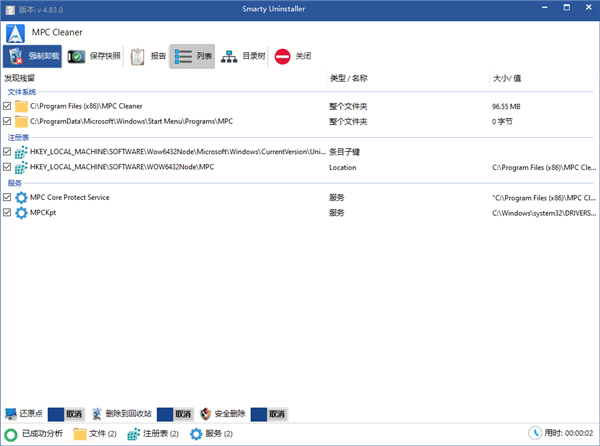Click the red 关闭 close toolbar icon
The width and height of the screenshot is (600, 446).
coord(283,57)
